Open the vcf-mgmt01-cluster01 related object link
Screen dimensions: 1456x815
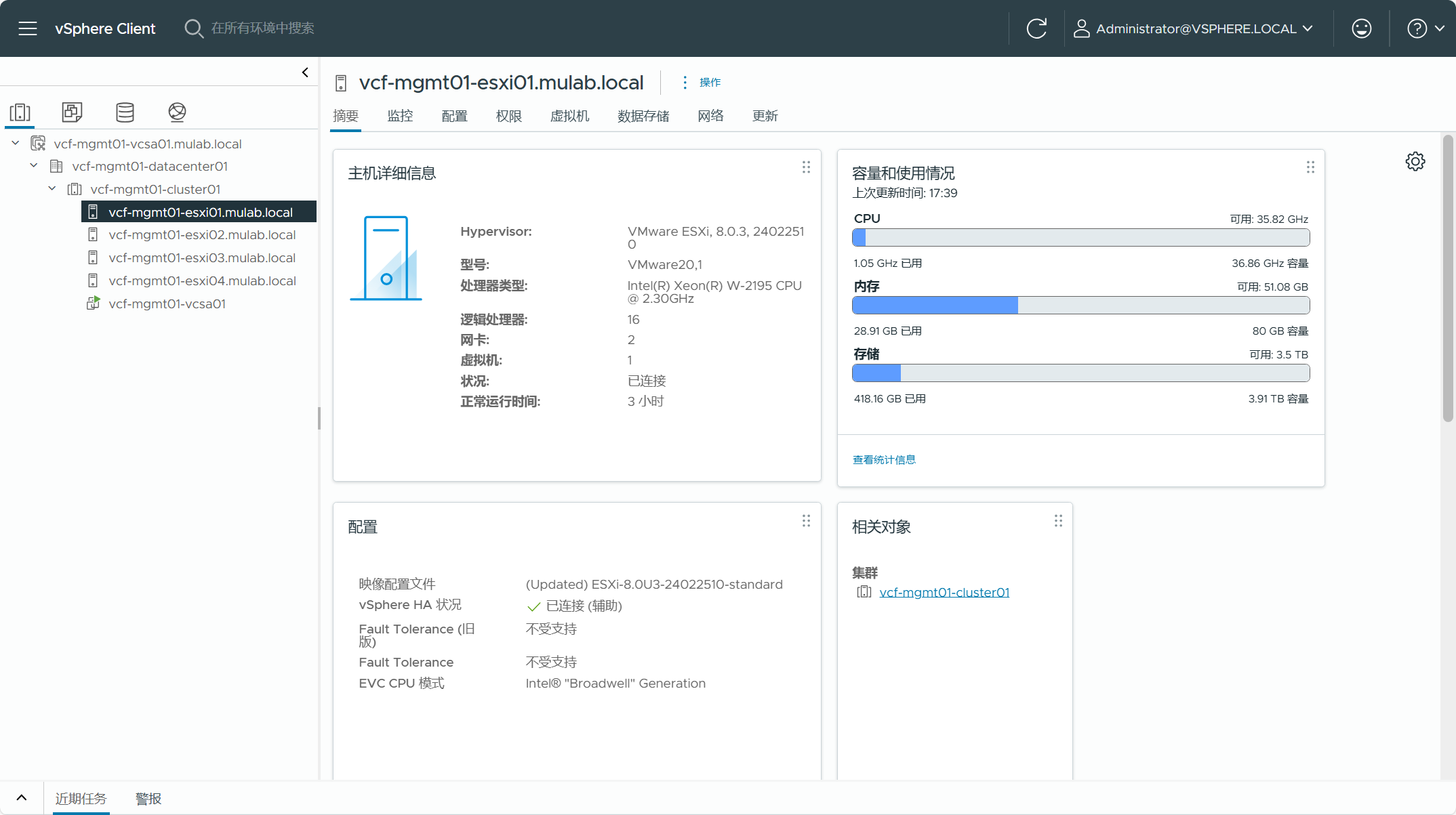click(944, 592)
